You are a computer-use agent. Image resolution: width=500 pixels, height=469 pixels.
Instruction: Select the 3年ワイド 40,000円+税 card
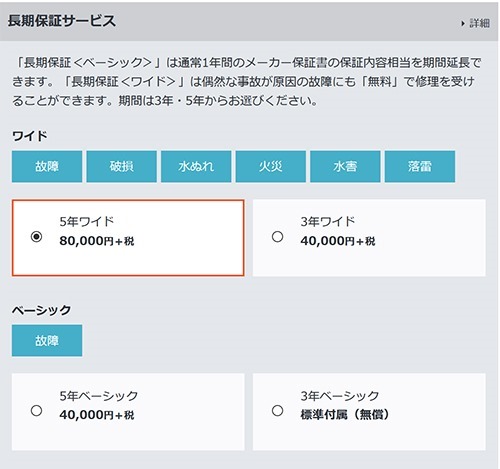pyautogui.click(x=369, y=238)
